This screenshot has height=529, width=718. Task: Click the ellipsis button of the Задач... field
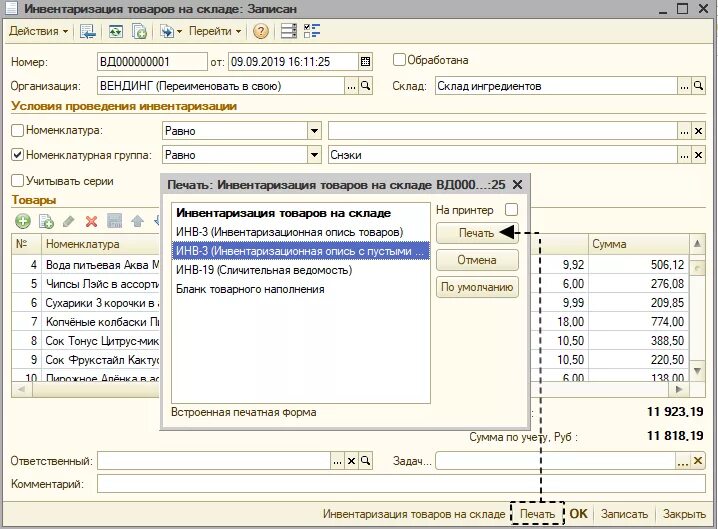683,460
